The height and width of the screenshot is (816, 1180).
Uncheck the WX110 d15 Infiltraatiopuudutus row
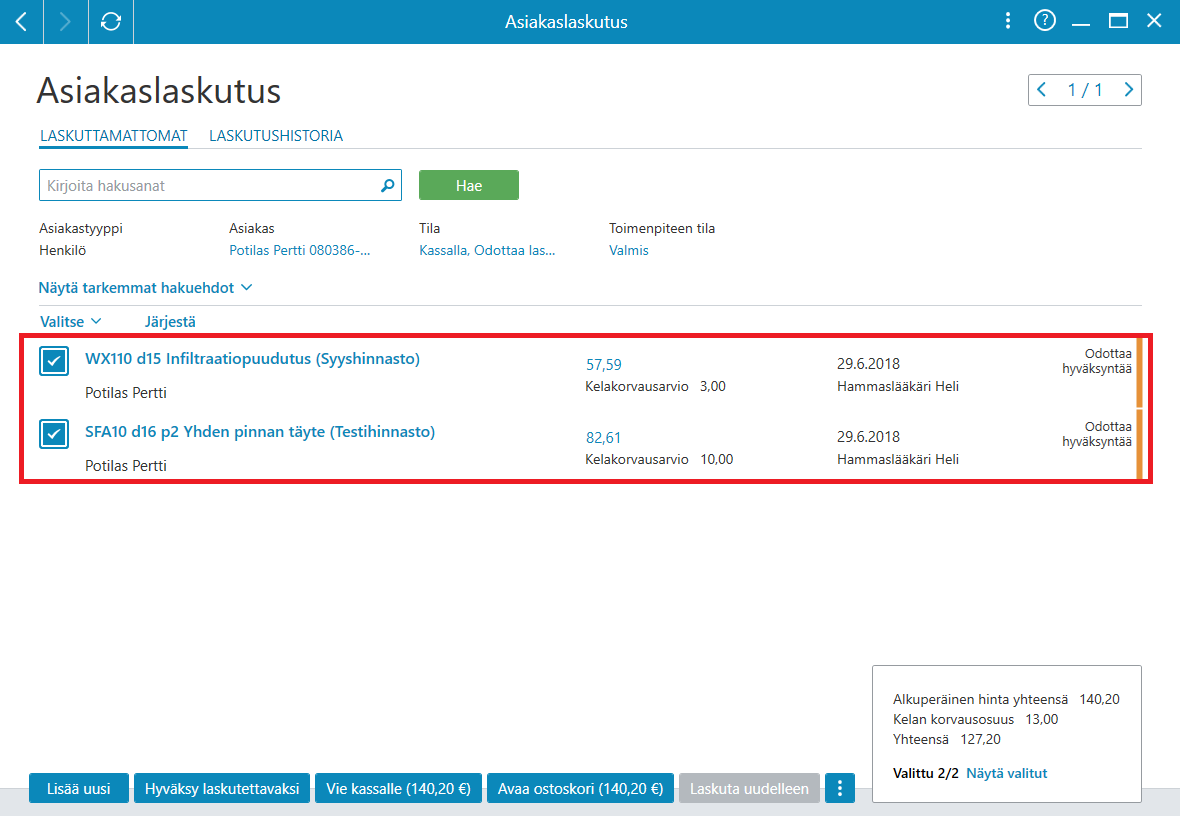54,361
